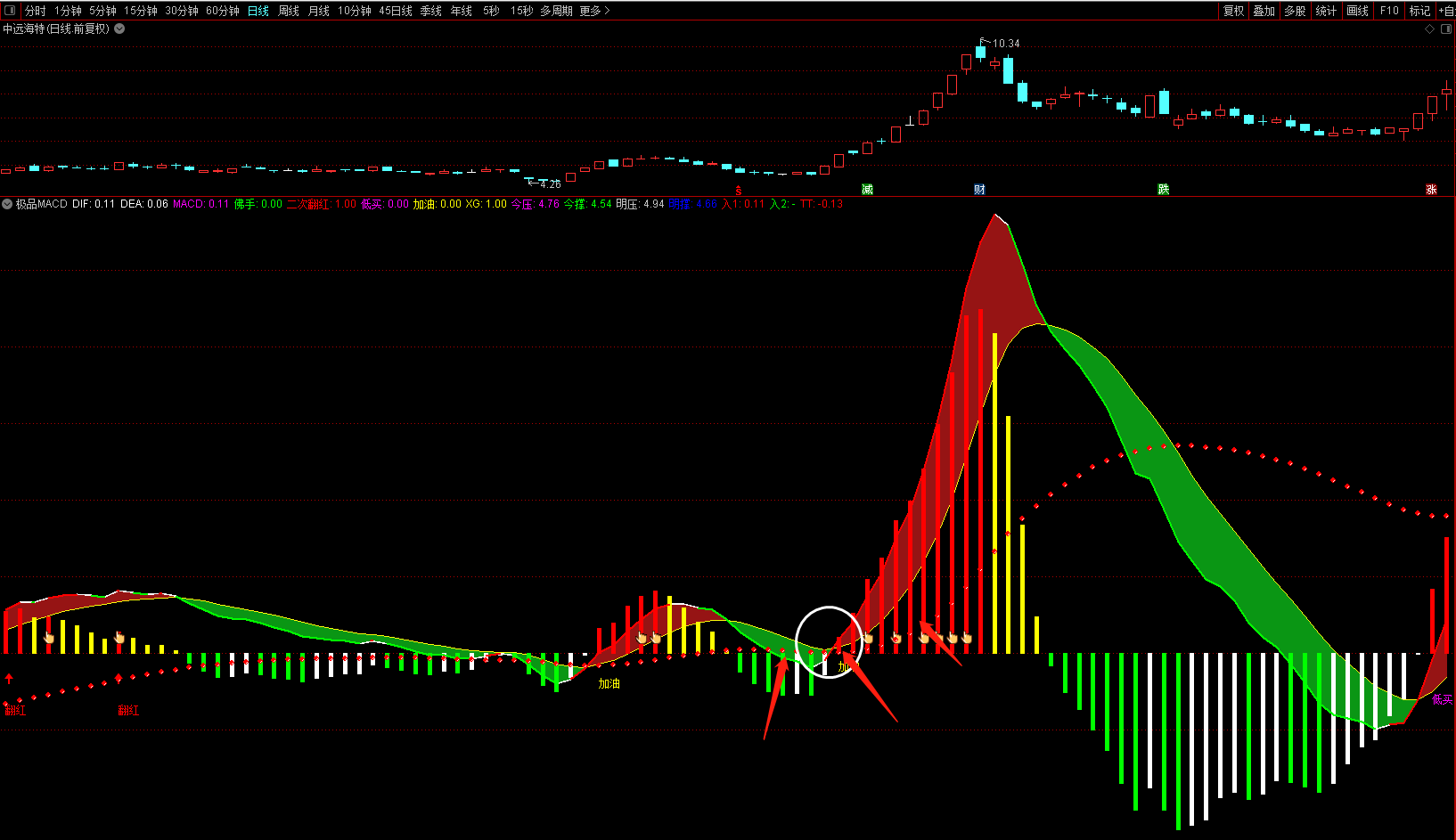Screen dimensions: 1456x840
Task: Select the 年线 period tab
Action: coord(462,11)
